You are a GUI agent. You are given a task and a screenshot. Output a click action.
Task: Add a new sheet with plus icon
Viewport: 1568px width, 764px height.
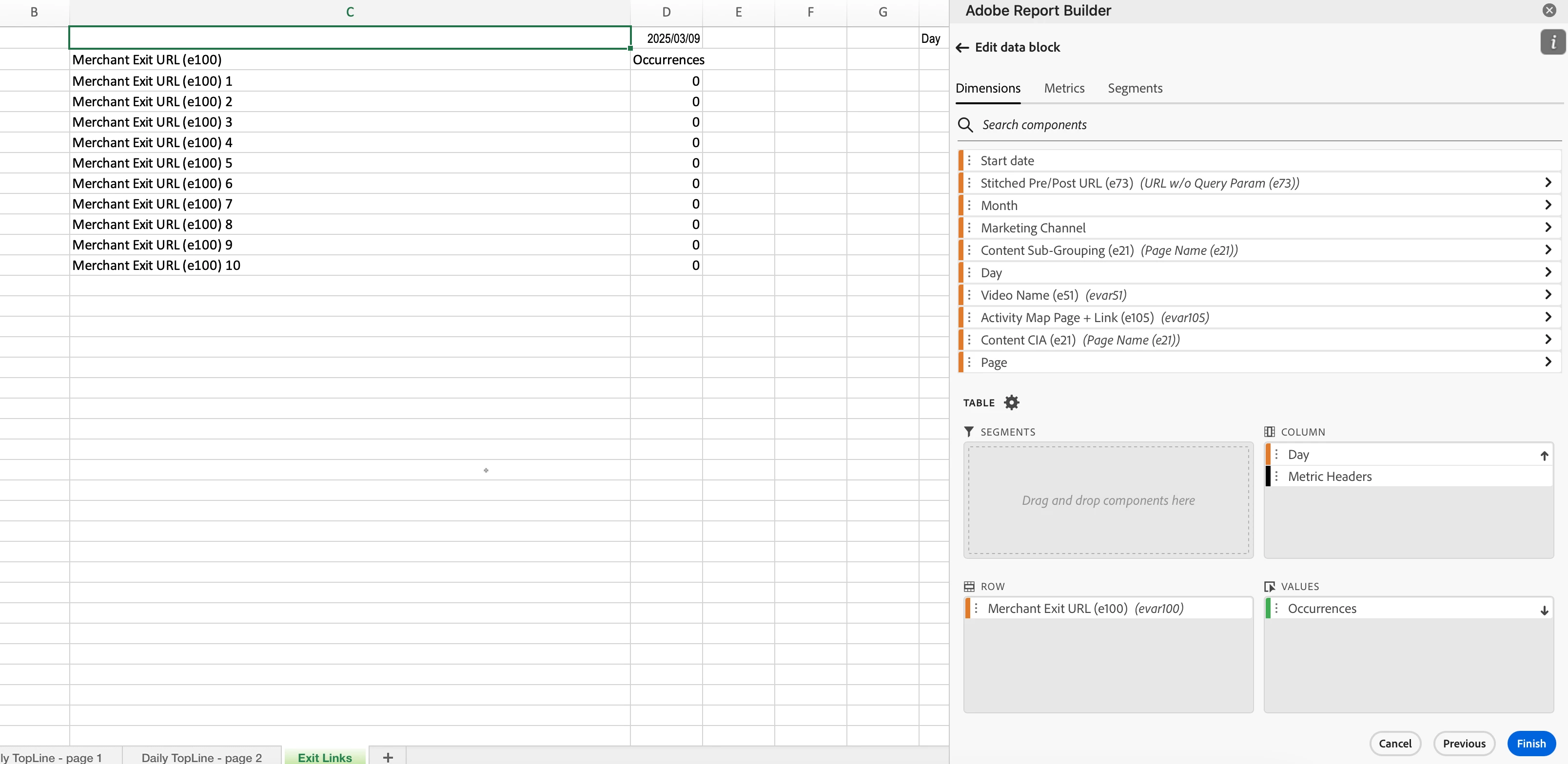(x=388, y=757)
